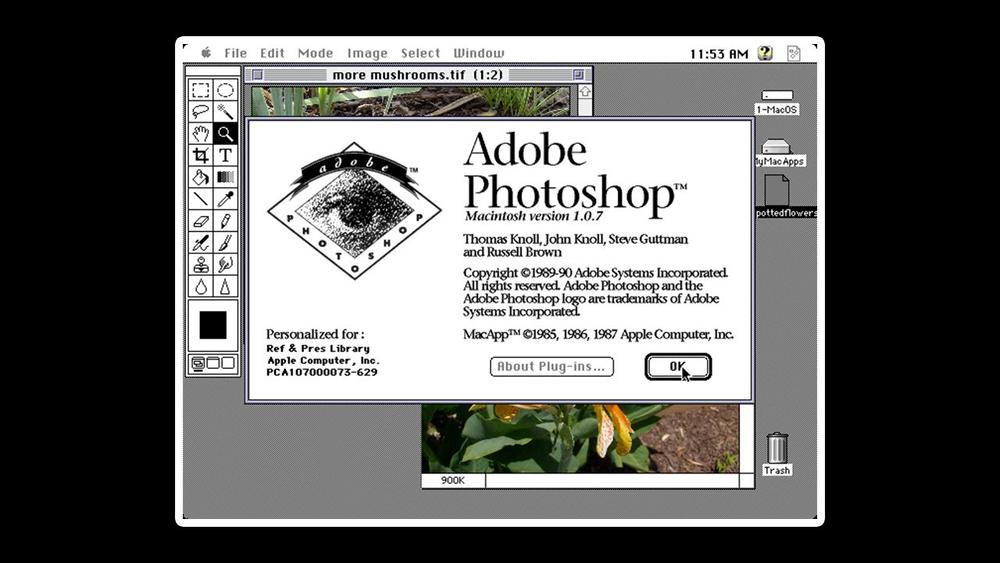1000x563 pixels.
Task: Select the Rubber Stamp tool
Action: [200, 264]
